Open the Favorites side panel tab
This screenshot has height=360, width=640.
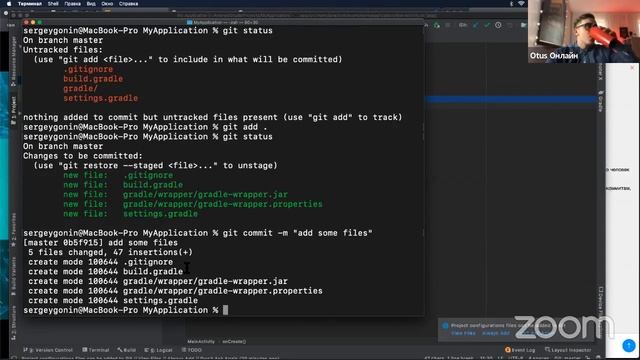pyautogui.click(x=13, y=229)
